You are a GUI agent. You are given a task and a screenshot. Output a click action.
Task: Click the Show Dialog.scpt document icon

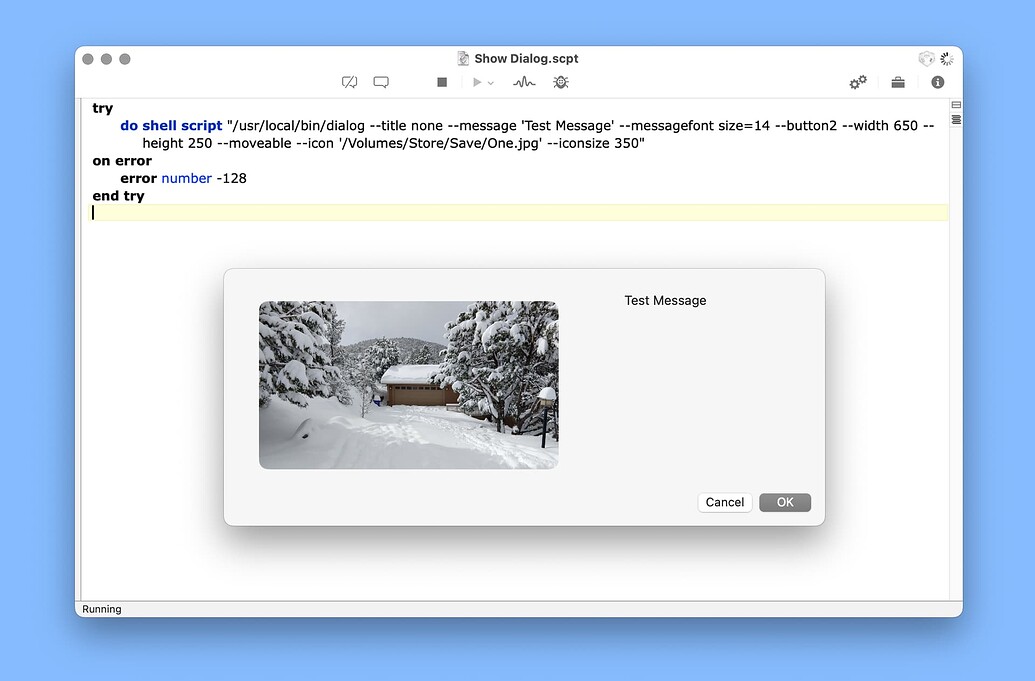tap(462, 58)
